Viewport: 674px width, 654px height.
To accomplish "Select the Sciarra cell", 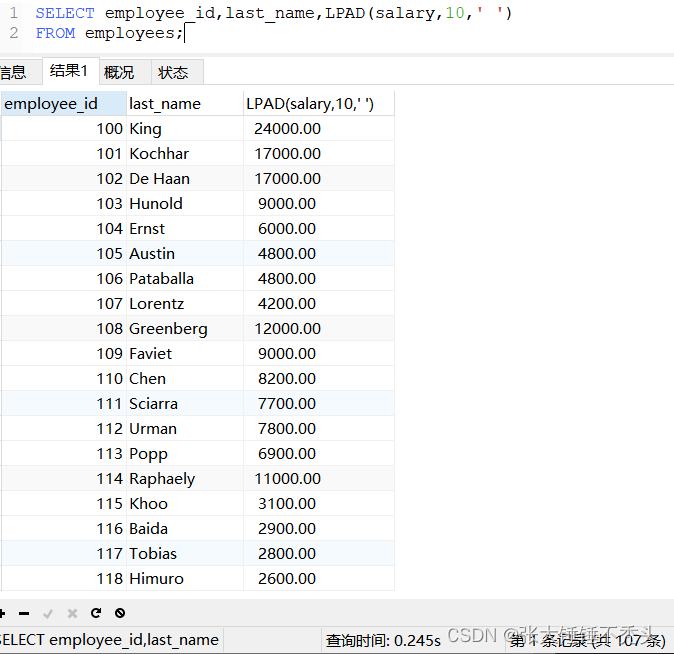I will (x=185, y=403).
